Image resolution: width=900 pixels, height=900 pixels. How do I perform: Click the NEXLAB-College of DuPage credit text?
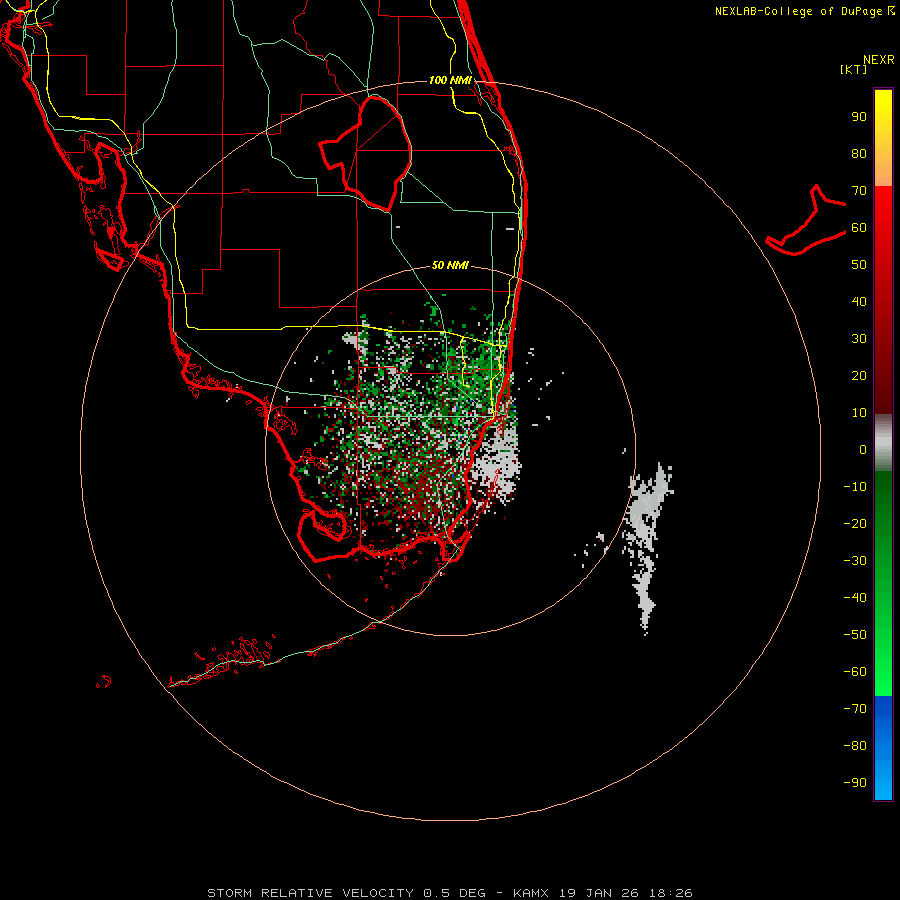point(798,11)
